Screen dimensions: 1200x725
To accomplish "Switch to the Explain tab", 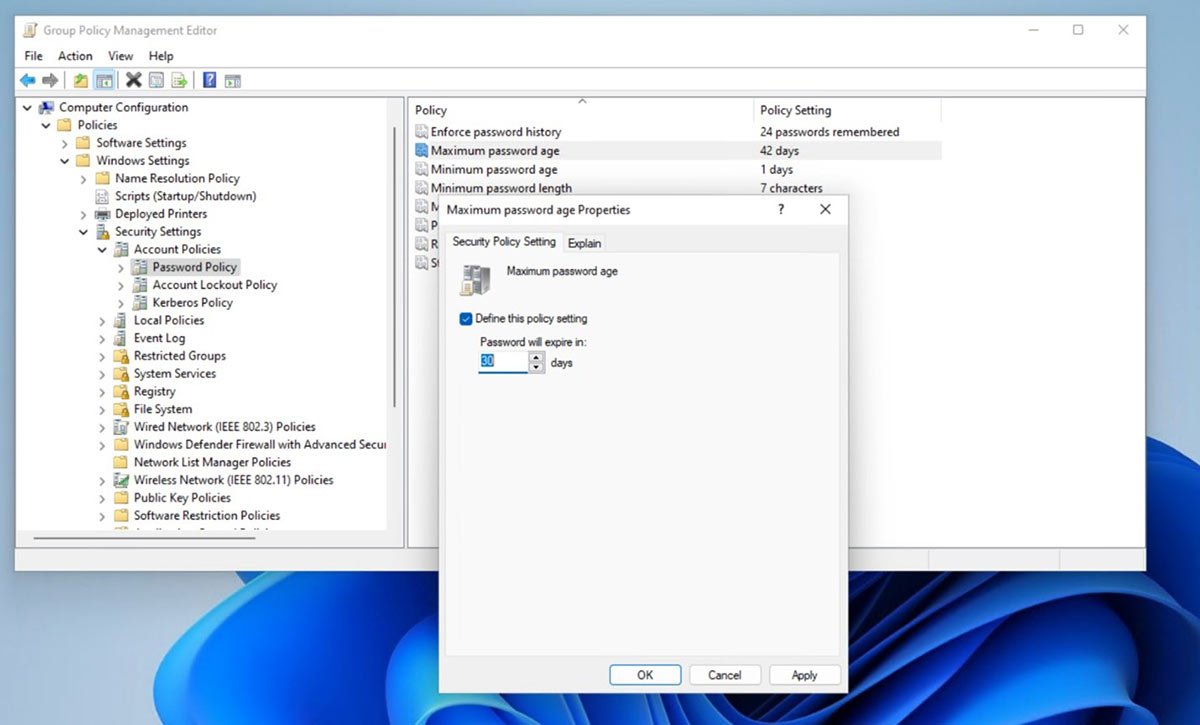I will (584, 242).
